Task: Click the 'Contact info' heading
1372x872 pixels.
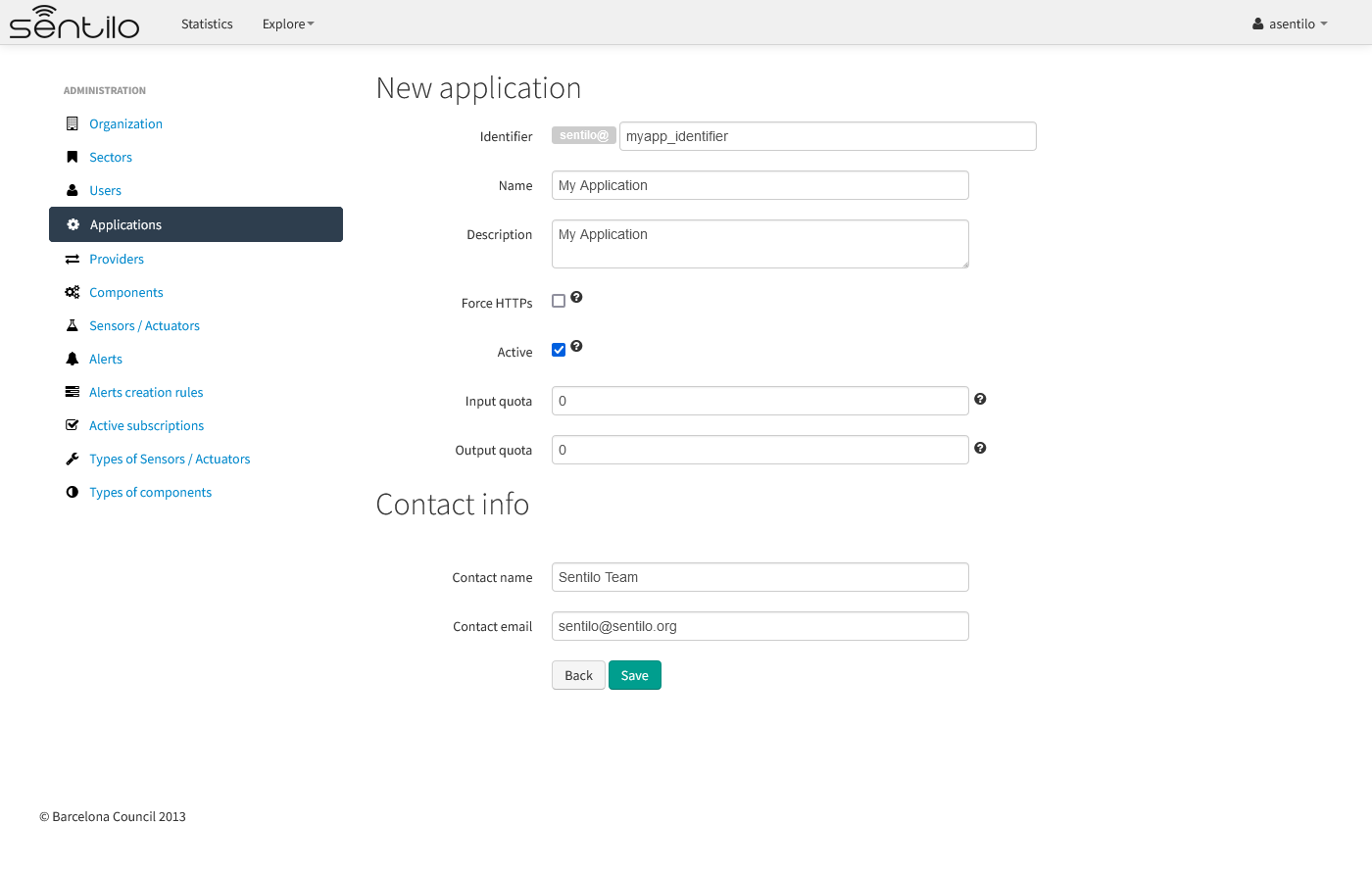Action: (x=453, y=504)
